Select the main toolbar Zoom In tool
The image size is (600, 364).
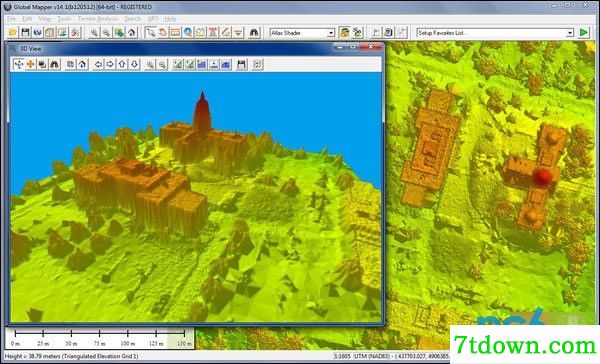click(x=94, y=33)
